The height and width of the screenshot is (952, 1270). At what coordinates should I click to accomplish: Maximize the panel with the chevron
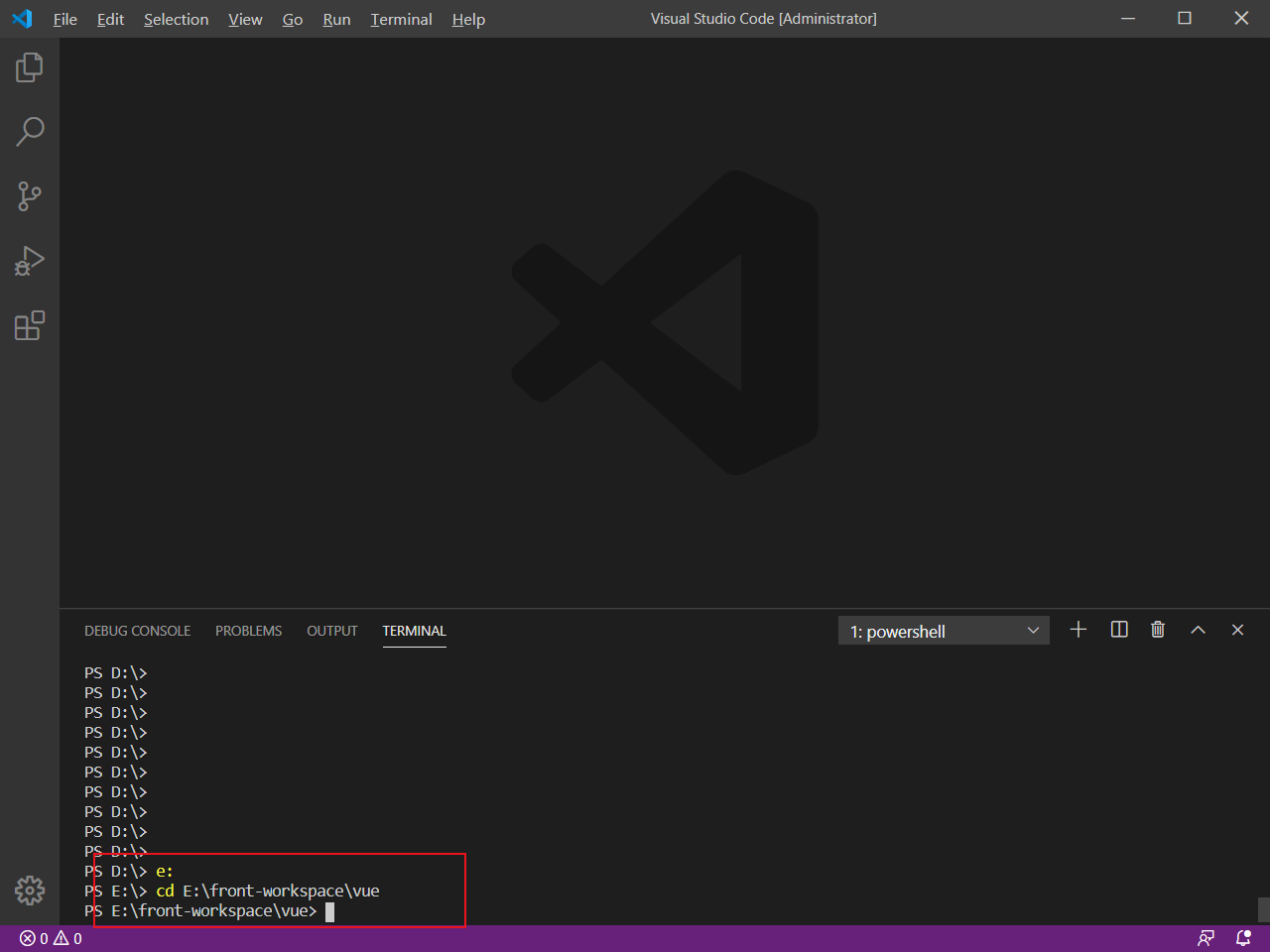click(x=1198, y=629)
